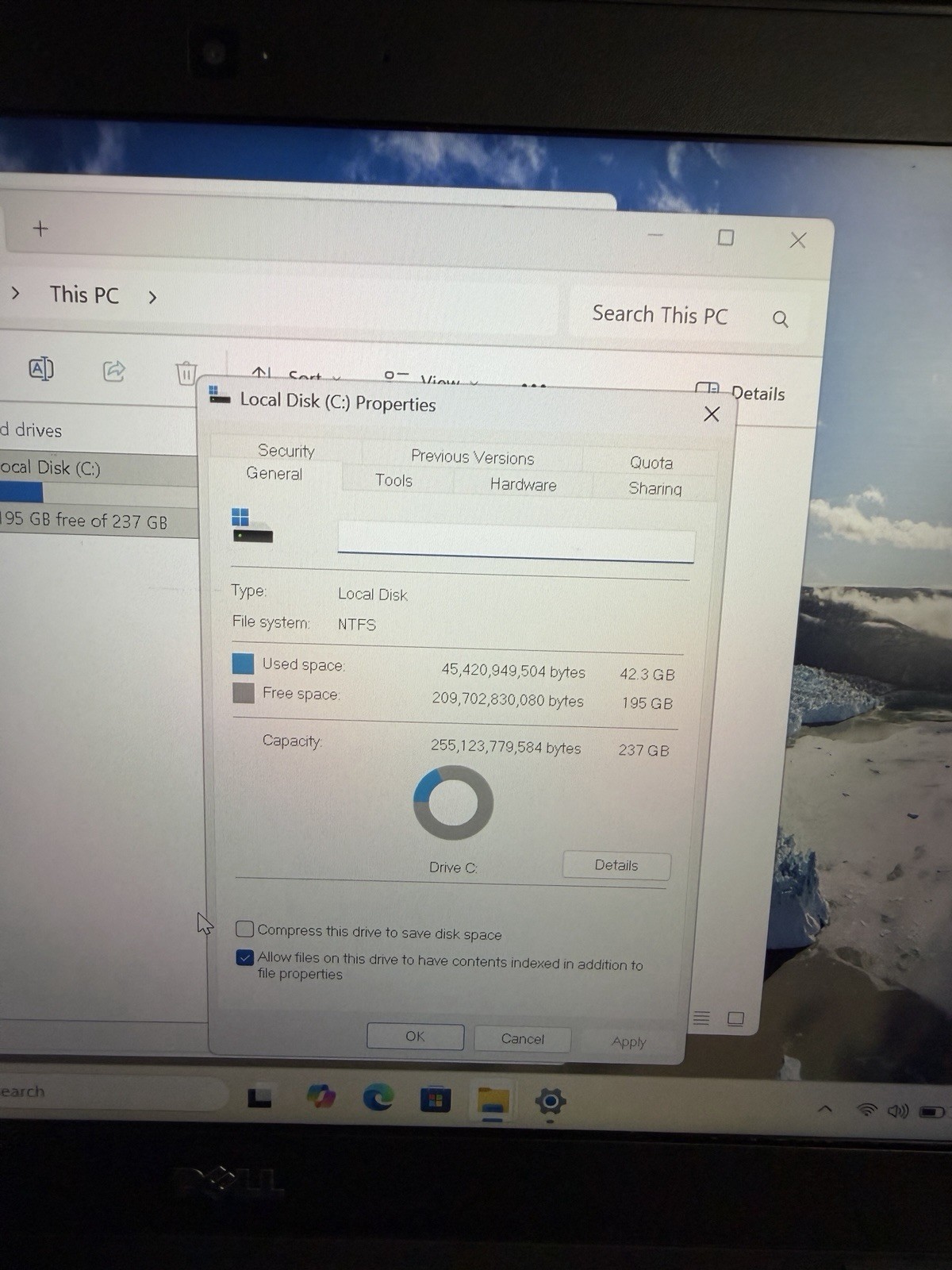Click the '237 GB' capacity value

pos(643,750)
